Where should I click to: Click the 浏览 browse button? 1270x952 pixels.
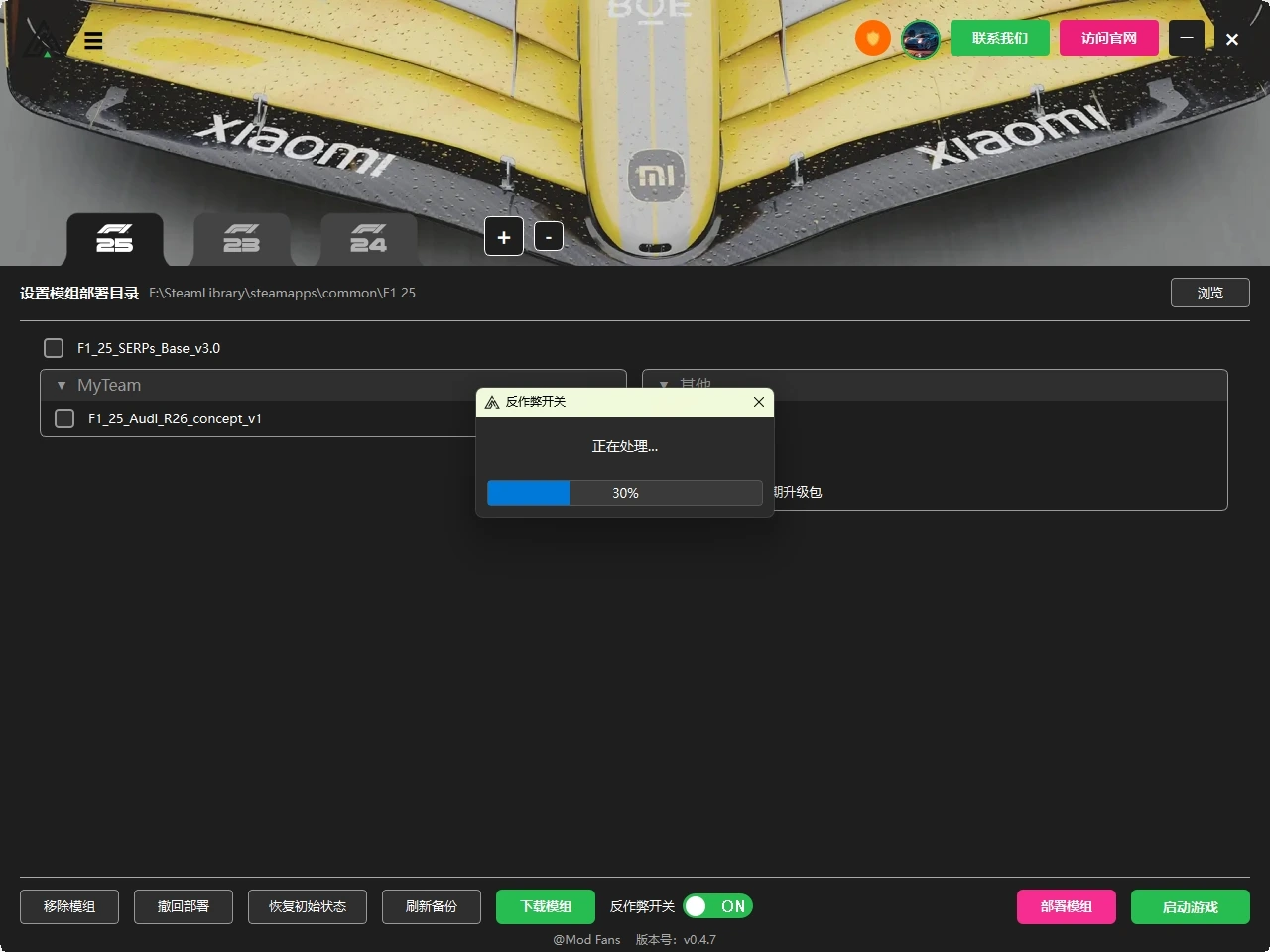point(1209,293)
